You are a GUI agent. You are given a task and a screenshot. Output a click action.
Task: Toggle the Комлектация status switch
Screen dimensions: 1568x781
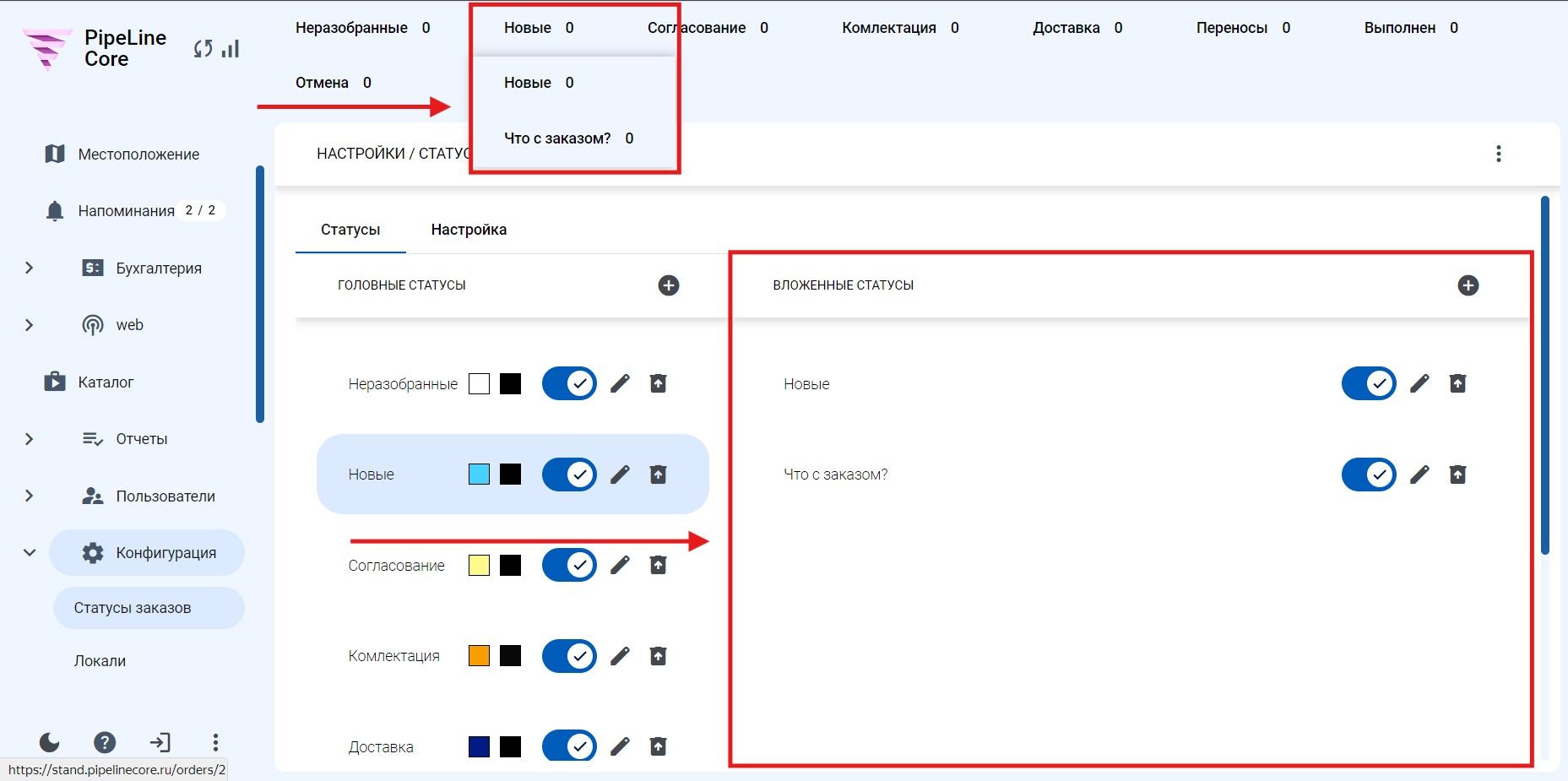pyautogui.click(x=569, y=656)
